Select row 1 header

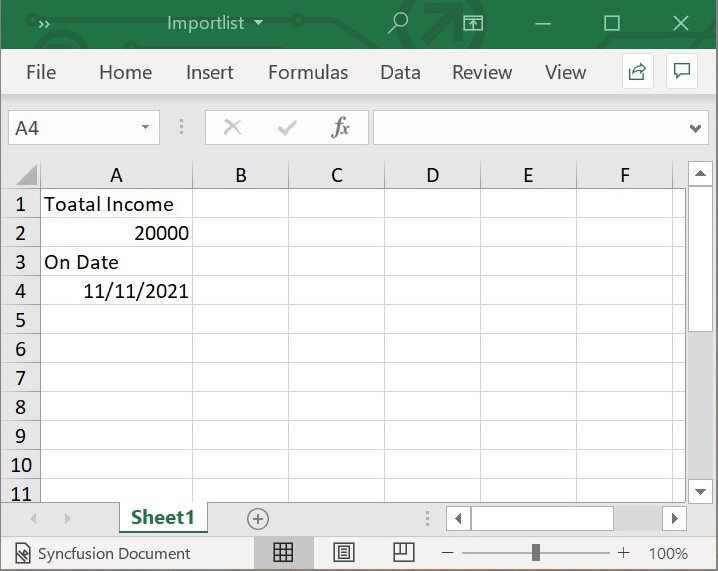point(20,204)
